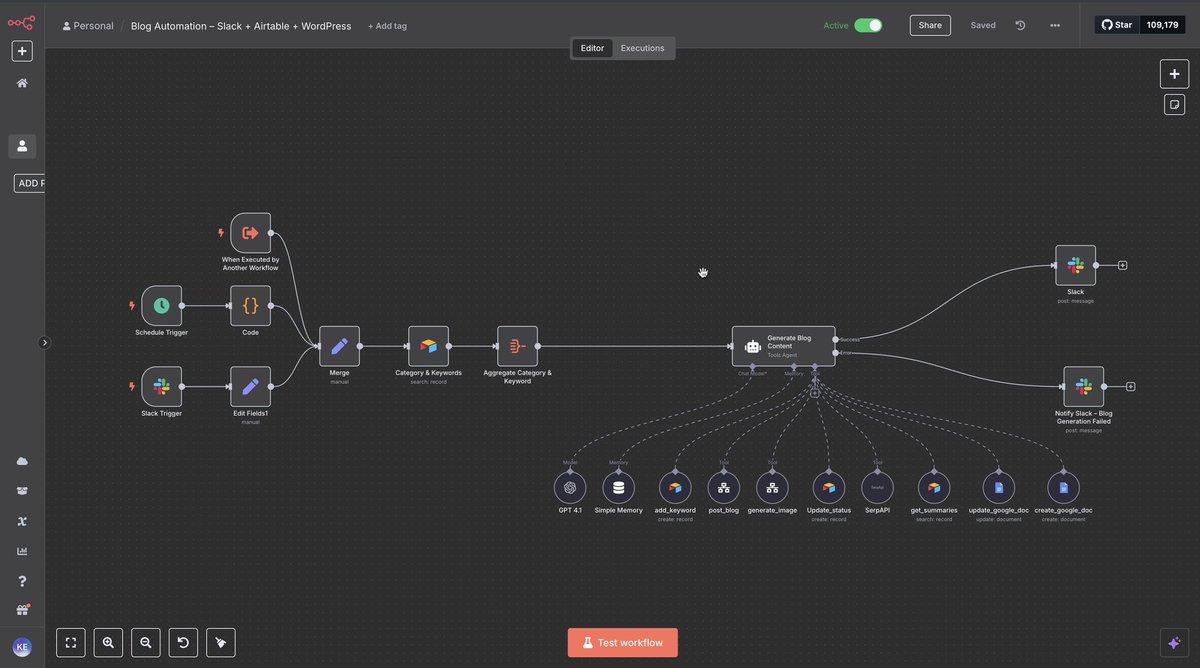Open the workflow history clock icon
This screenshot has height=668, width=1200.
[1020, 25]
